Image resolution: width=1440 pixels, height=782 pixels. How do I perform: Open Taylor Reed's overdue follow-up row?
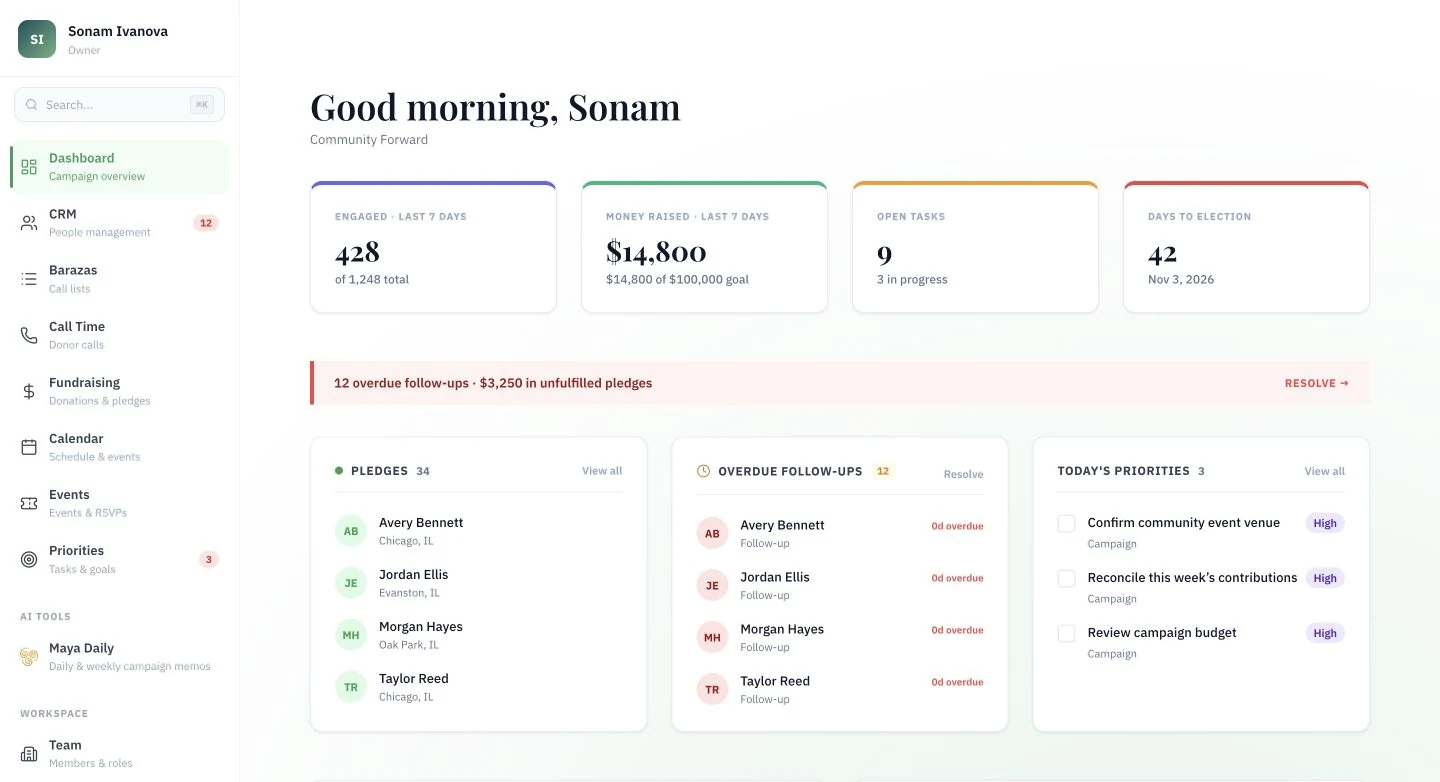[x=840, y=689]
